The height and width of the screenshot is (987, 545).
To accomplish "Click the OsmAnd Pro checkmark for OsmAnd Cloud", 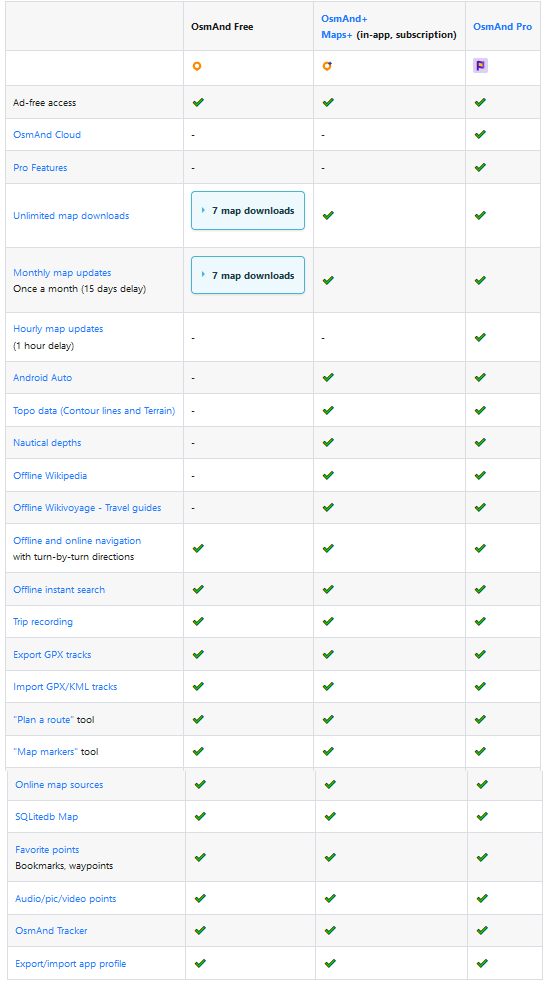I will coord(480,134).
